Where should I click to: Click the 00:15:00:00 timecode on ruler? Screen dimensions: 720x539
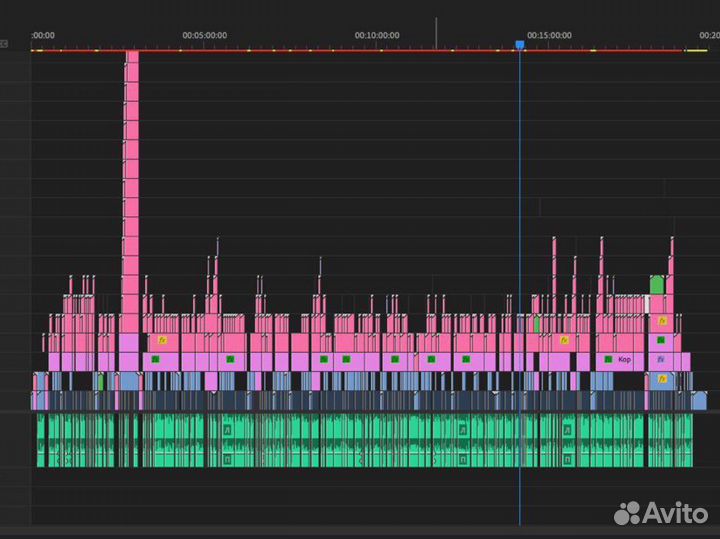click(x=550, y=35)
